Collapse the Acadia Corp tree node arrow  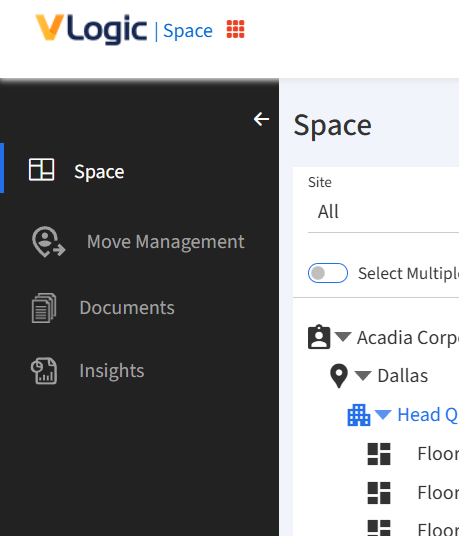[x=343, y=336]
